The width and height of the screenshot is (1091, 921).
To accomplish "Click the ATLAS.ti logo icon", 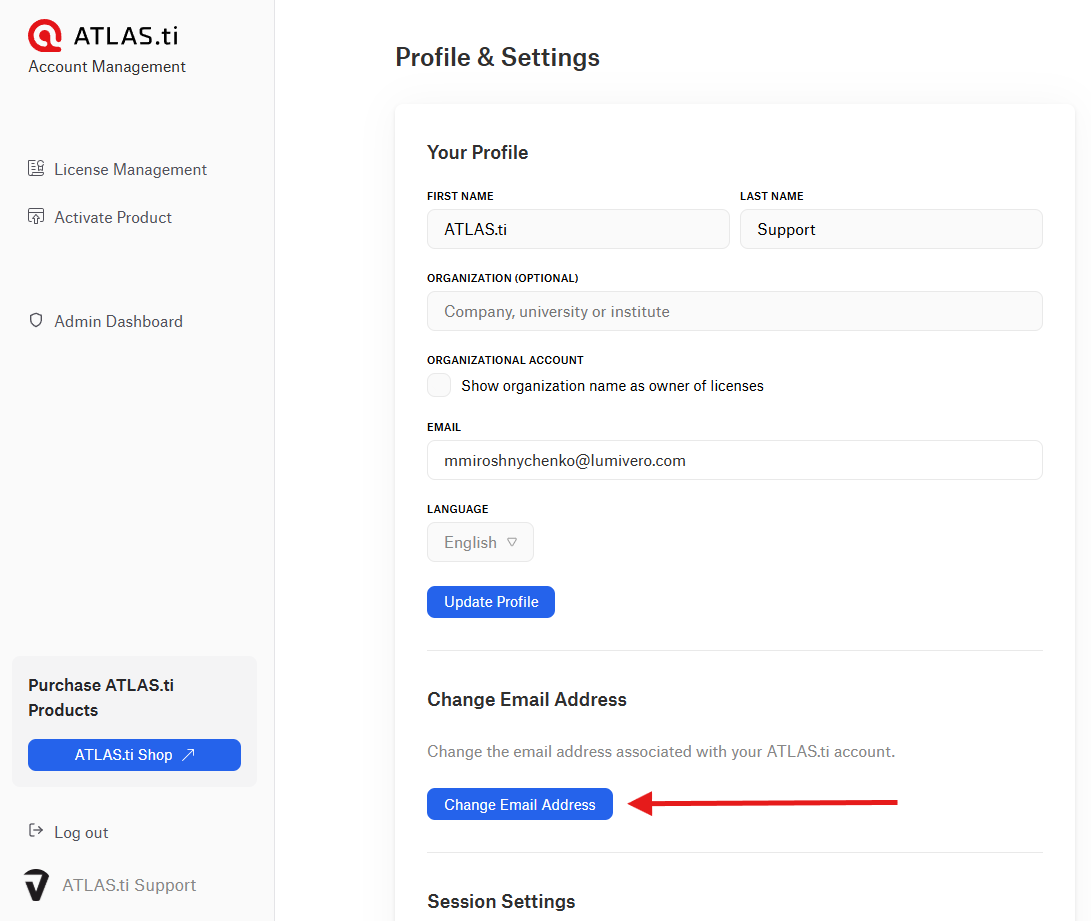I will pyautogui.click(x=45, y=35).
